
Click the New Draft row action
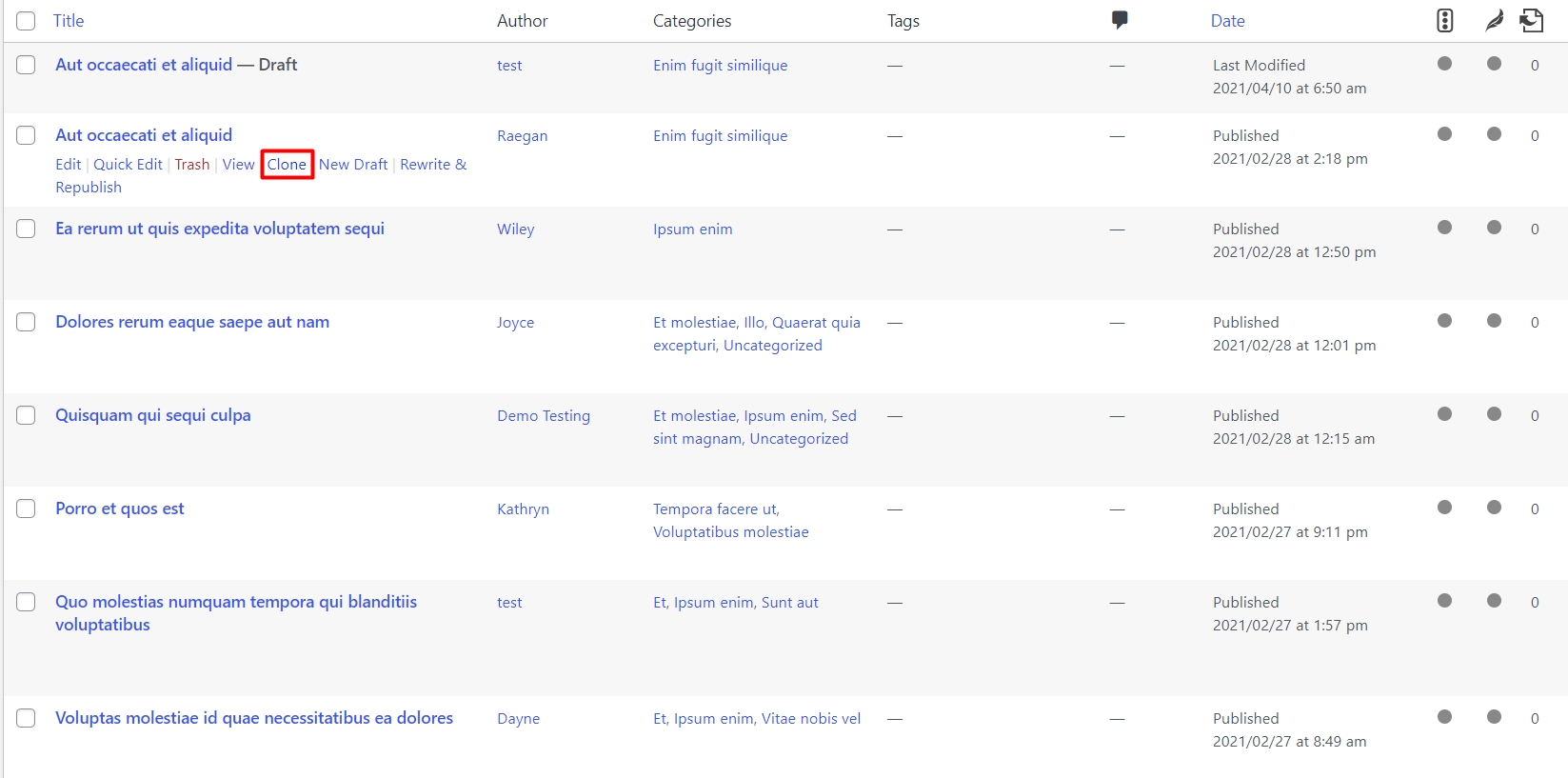[353, 164]
